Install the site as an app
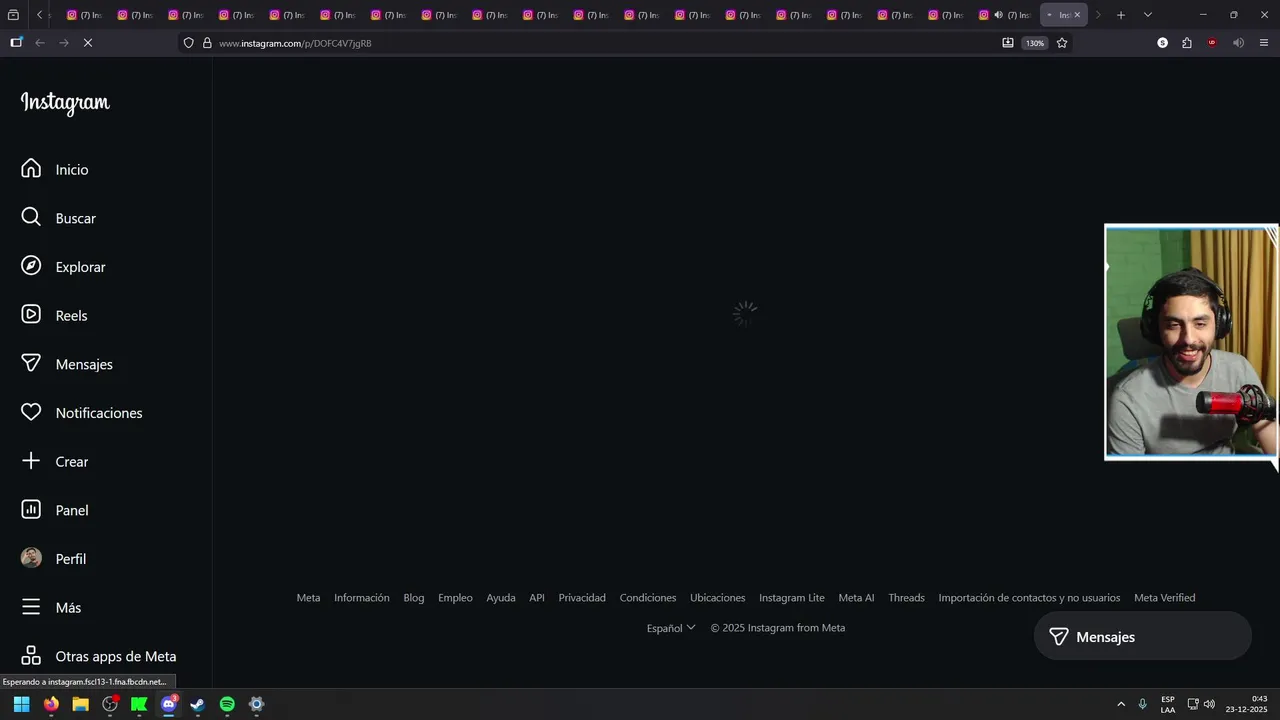Screen dimensions: 1280x720 tap(1008, 43)
